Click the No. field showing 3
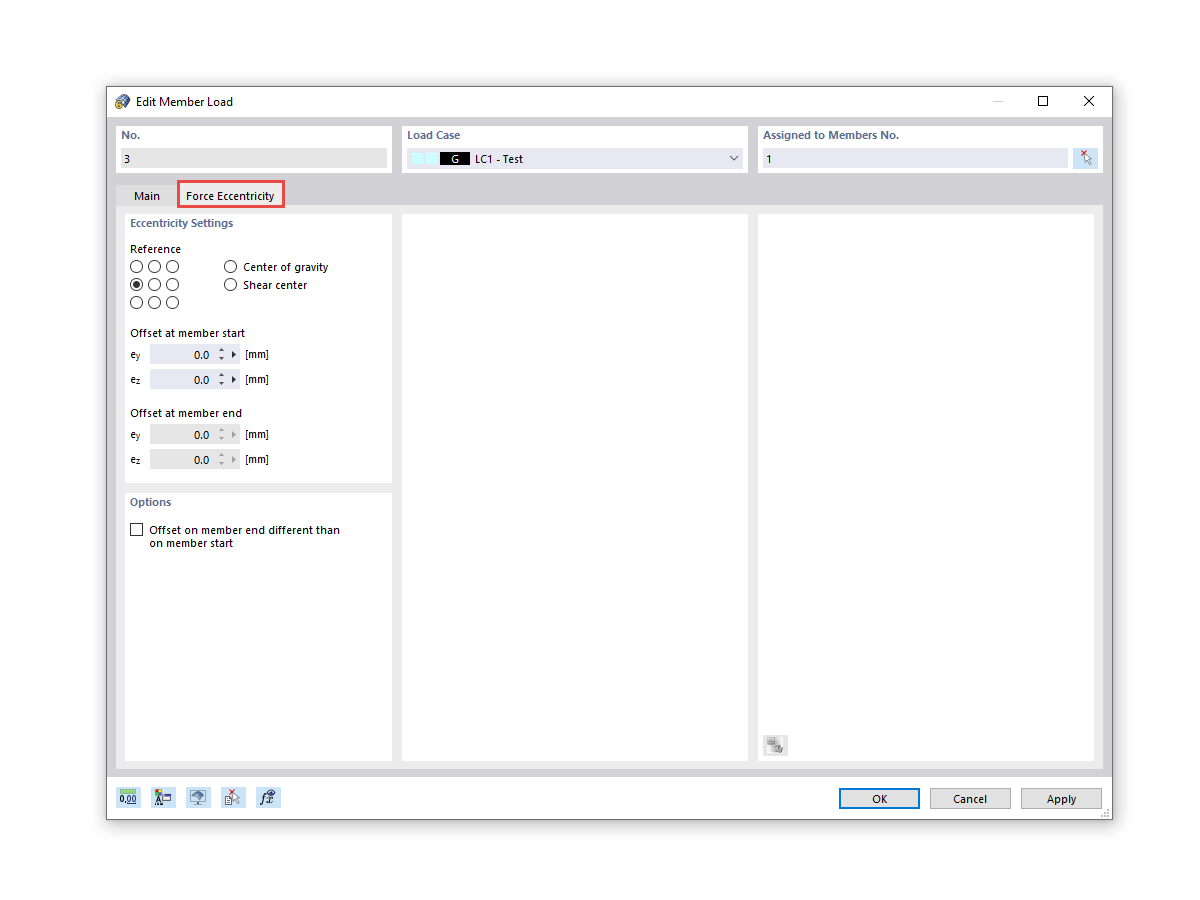Viewport: 1200px width, 900px height. coord(254,158)
